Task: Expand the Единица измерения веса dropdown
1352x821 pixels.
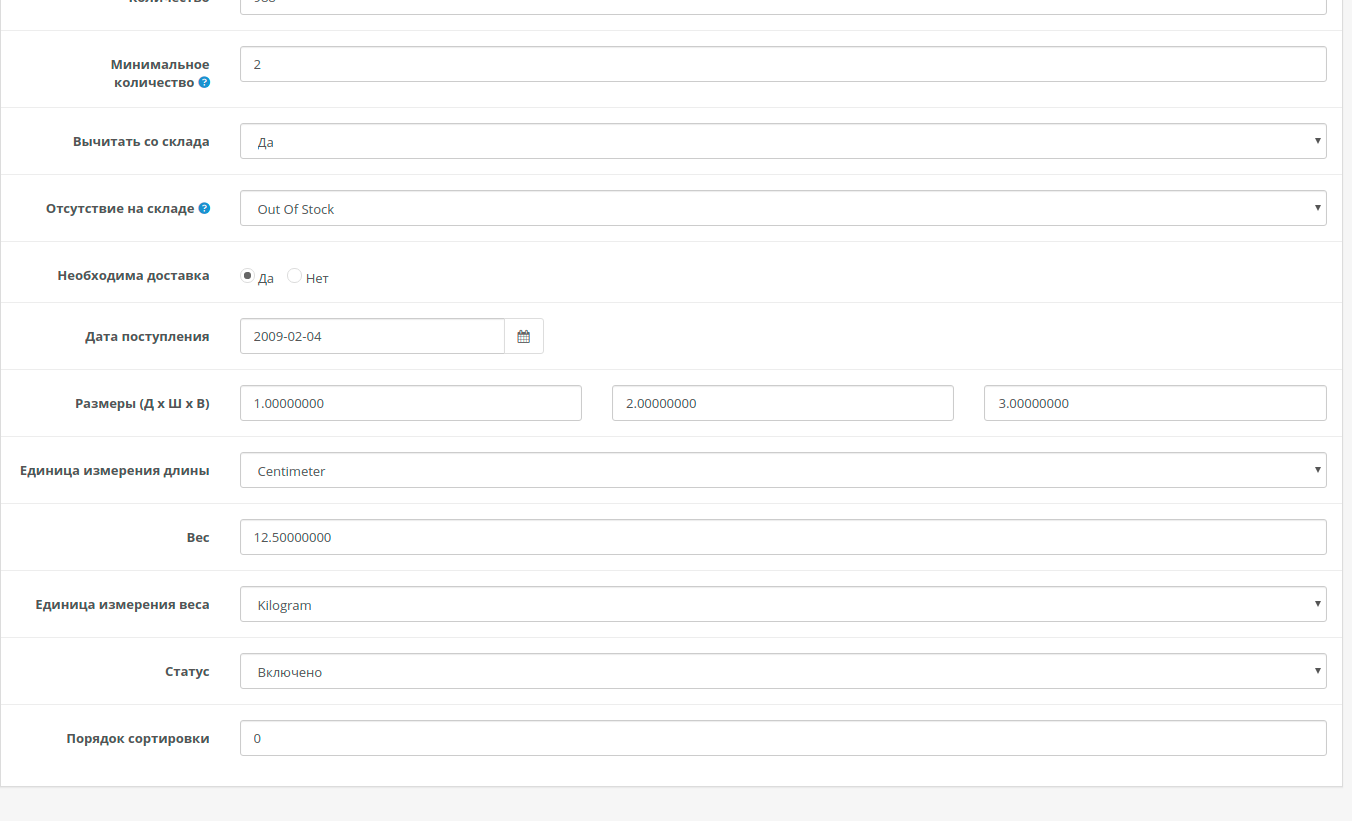Action: 782,604
